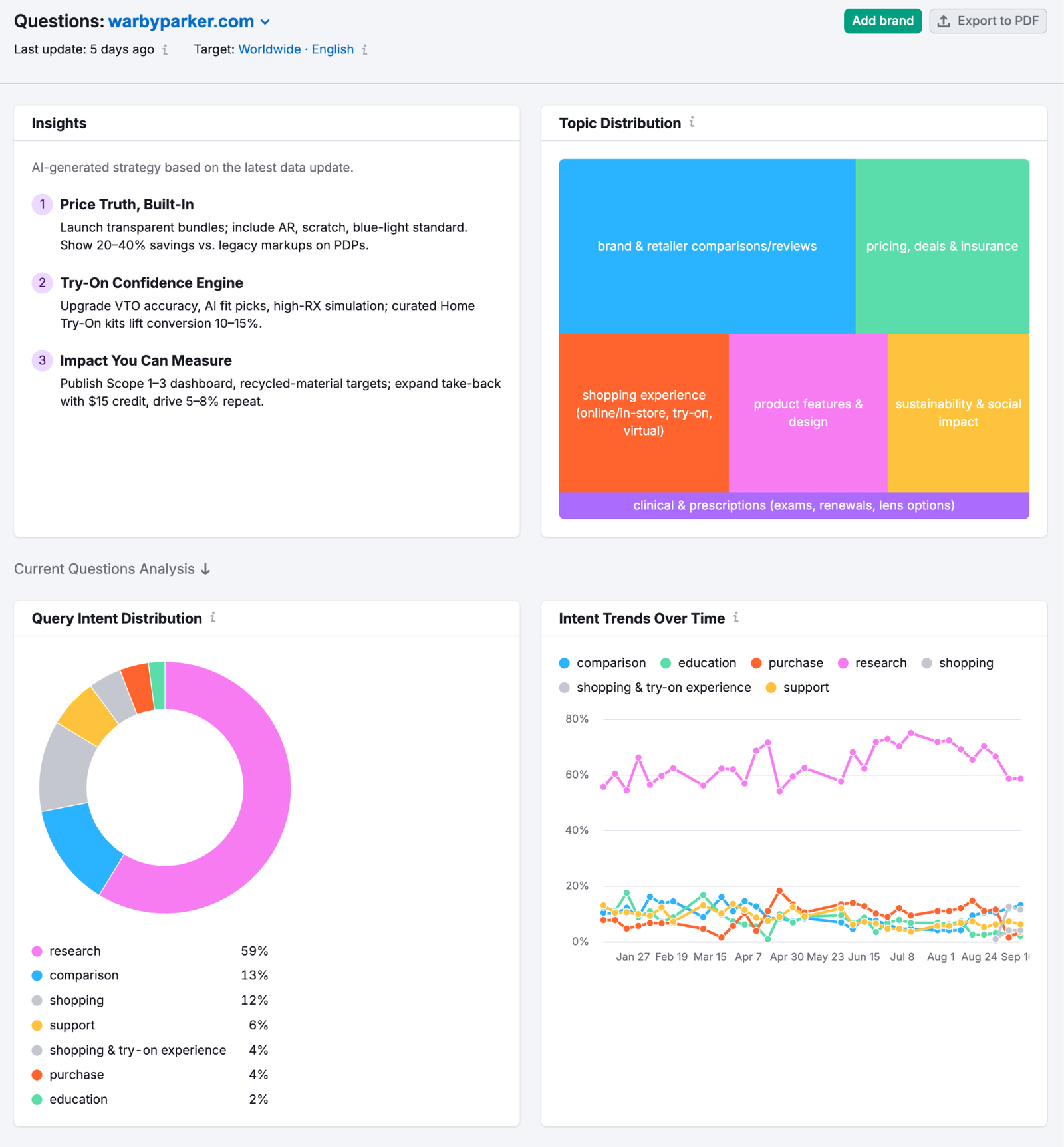
Task: Click the Add brand button
Action: coord(882,21)
